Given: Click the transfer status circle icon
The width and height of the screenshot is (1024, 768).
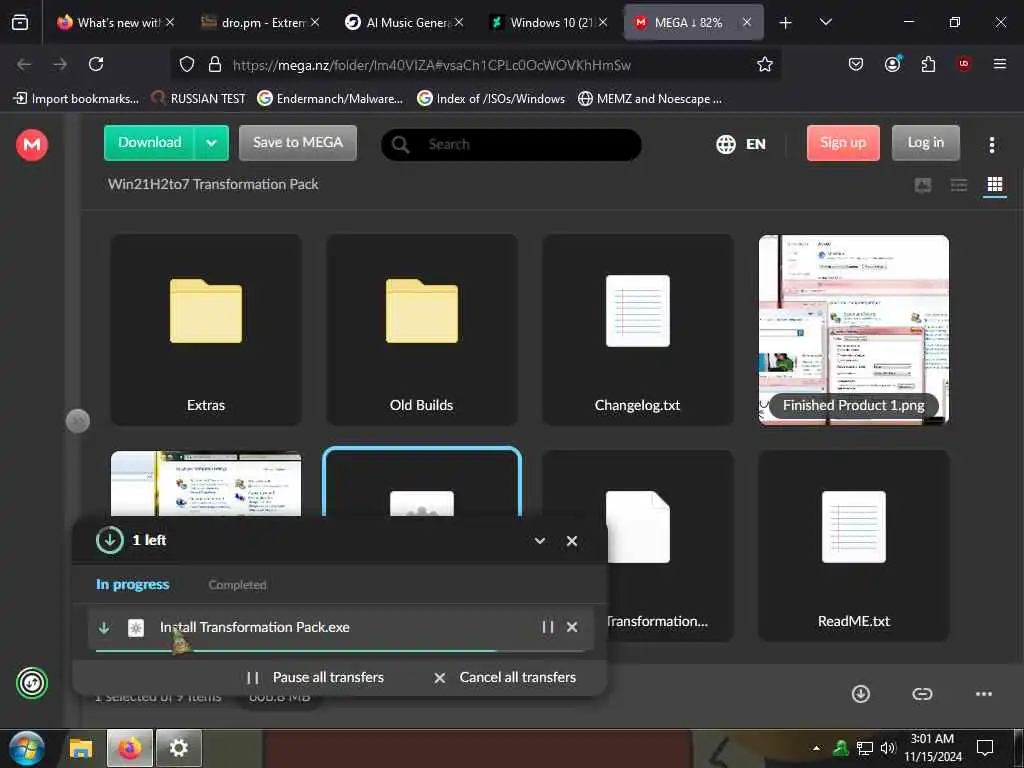Looking at the screenshot, I should pos(110,540).
